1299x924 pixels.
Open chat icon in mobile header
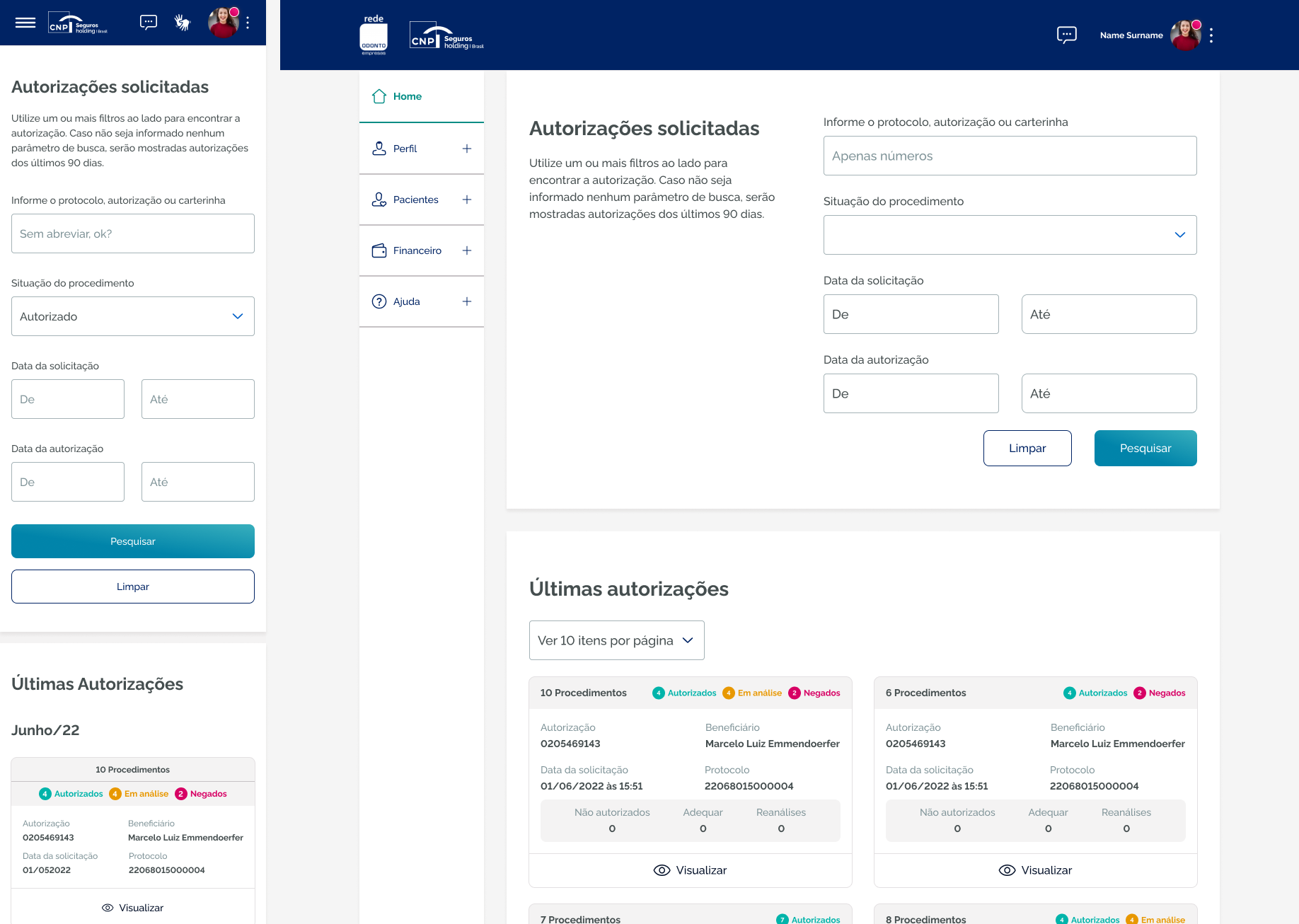(x=149, y=23)
